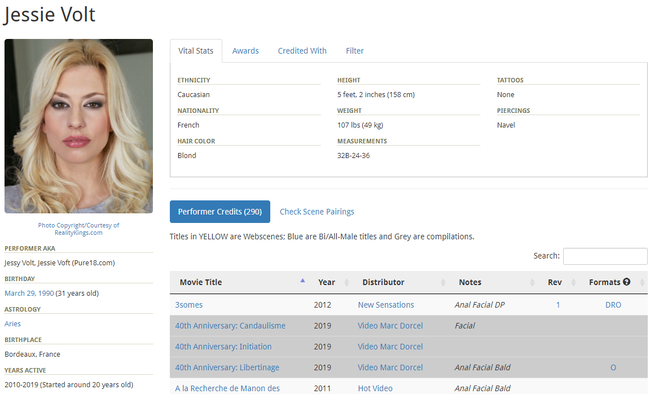
Task: Sort table by Movie Title arrow
Action: [x=303, y=281]
